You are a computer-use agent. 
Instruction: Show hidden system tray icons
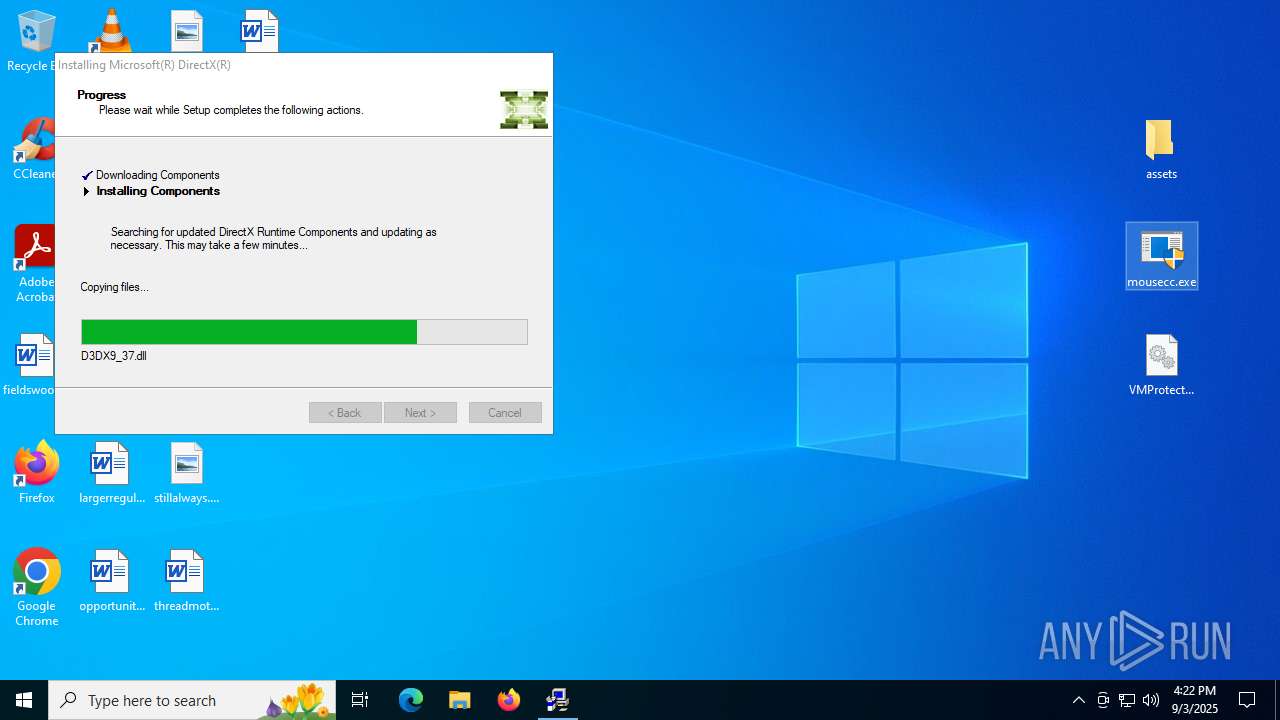tap(1078, 700)
